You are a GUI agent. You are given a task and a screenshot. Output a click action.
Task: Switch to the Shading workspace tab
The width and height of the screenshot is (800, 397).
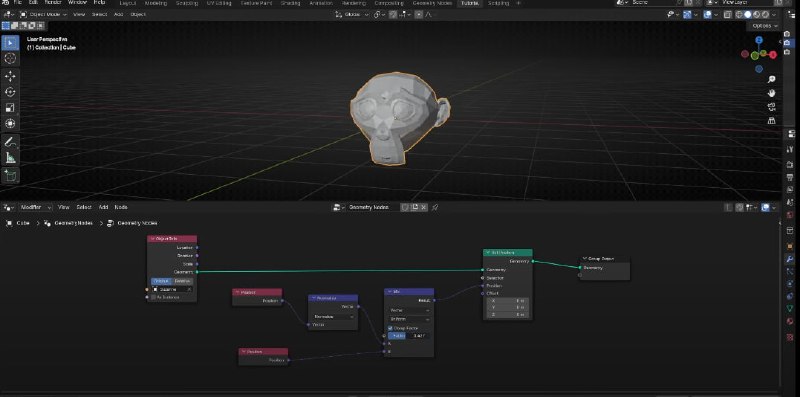tap(290, 3)
